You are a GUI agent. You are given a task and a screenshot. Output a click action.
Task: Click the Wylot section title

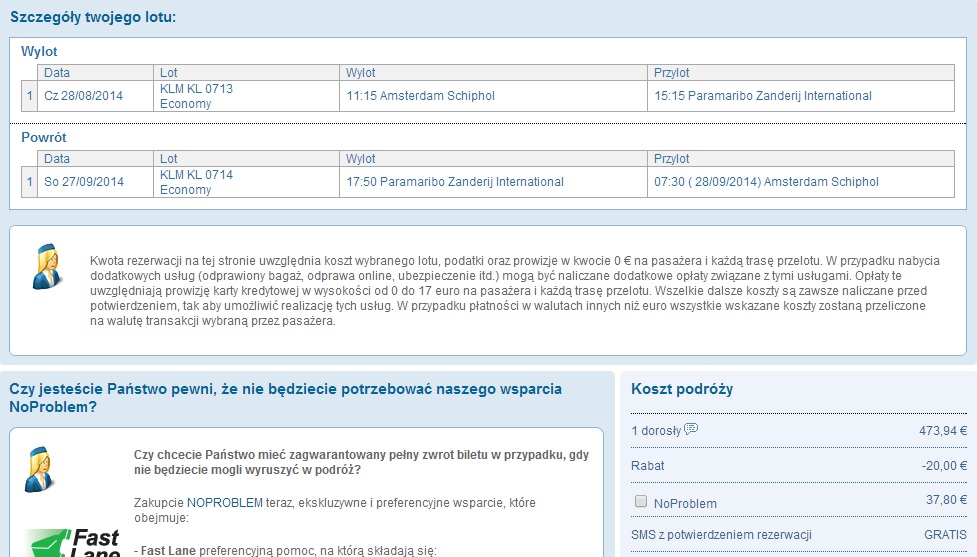(39, 51)
